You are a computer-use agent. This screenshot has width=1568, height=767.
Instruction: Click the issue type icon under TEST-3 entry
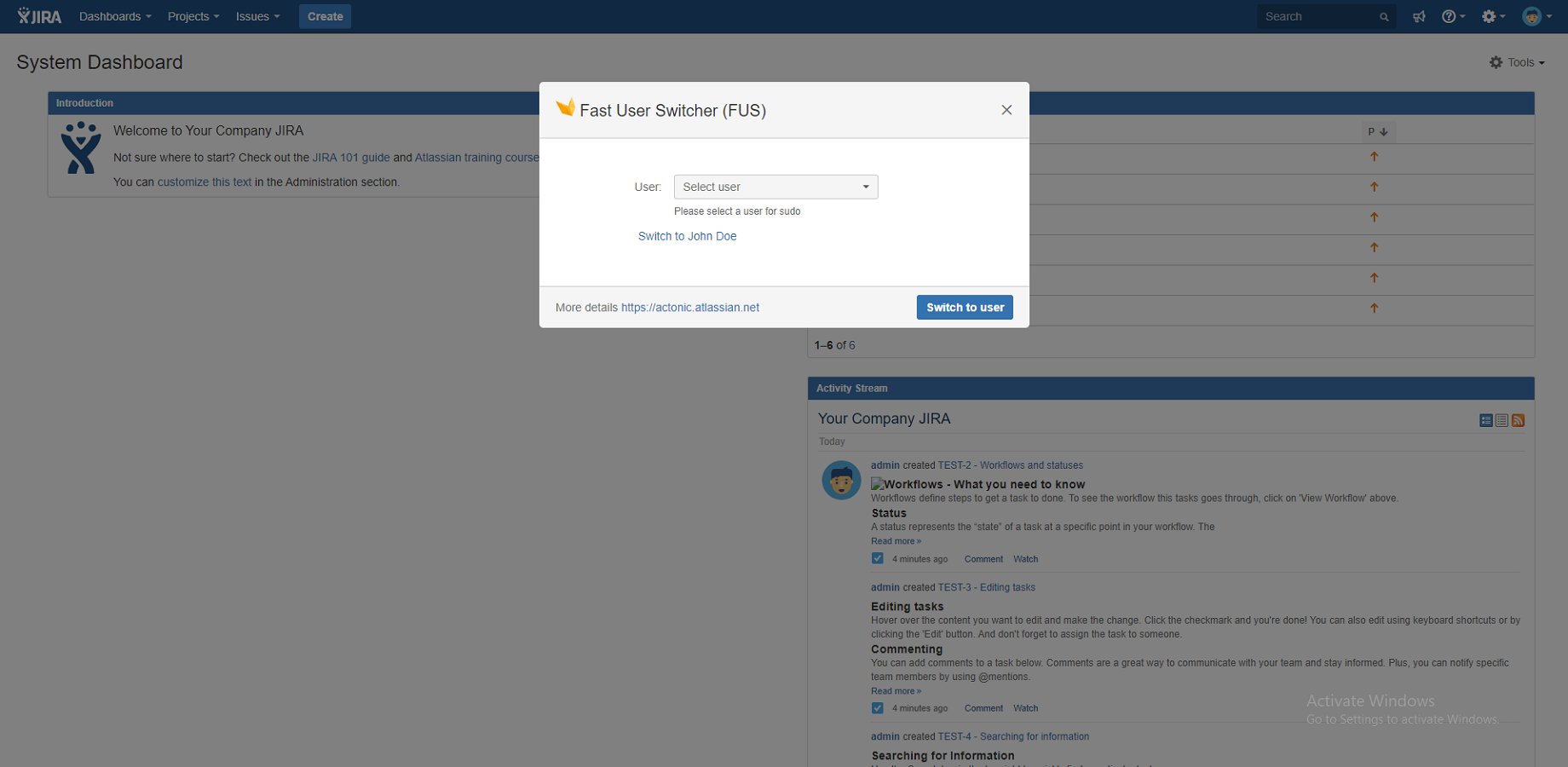pos(877,707)
